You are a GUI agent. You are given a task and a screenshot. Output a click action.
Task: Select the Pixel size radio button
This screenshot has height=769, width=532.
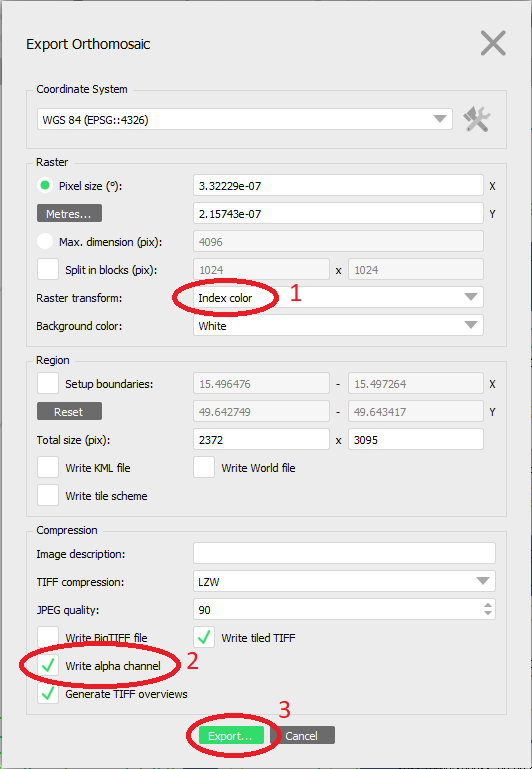[45, 185]
